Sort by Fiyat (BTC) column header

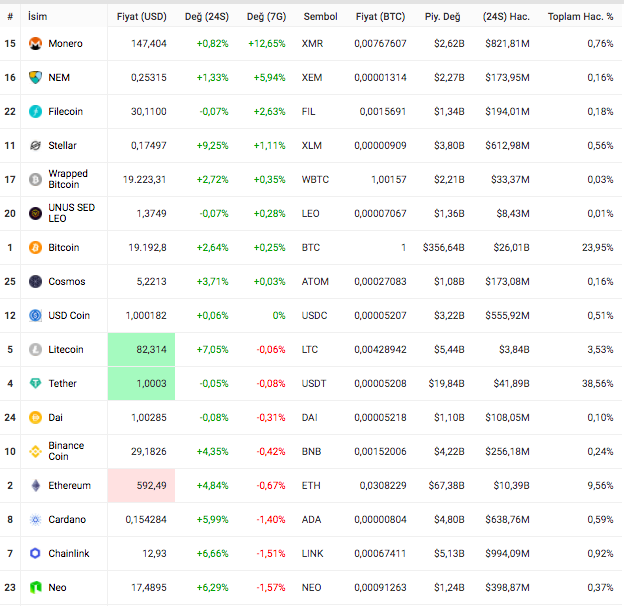click(x=380, y=16)
